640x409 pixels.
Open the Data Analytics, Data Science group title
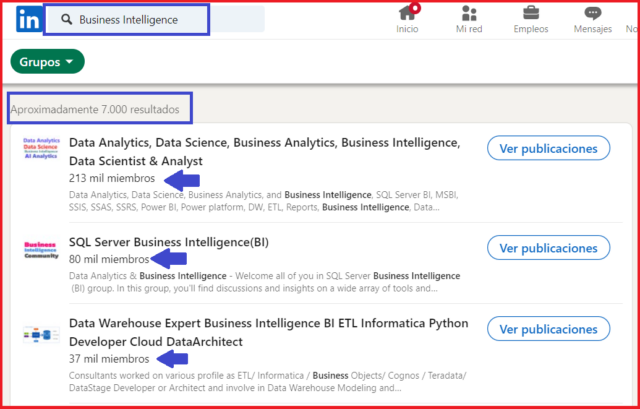pos(264,152)
